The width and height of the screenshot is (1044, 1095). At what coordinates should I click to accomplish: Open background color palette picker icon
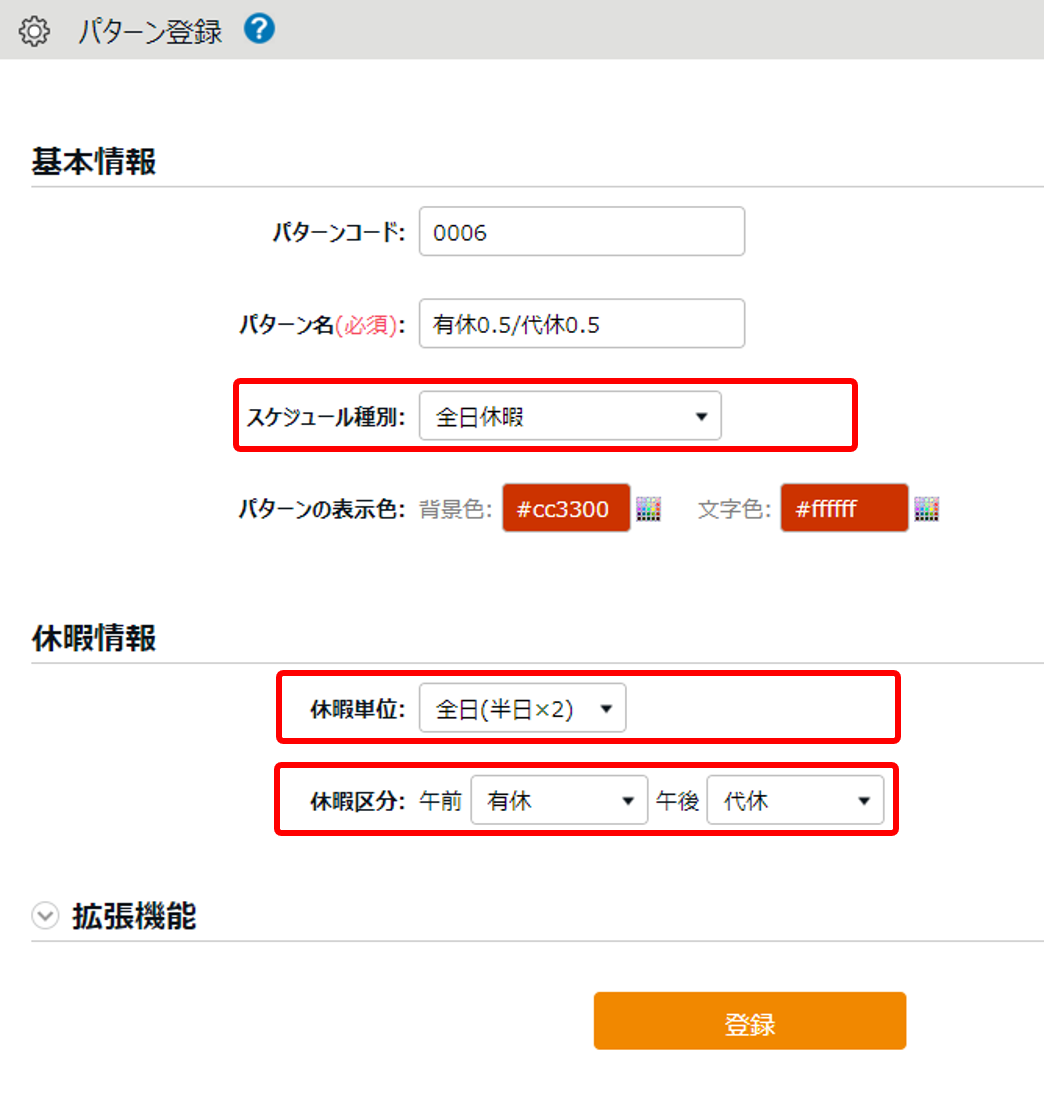point(648,508)
